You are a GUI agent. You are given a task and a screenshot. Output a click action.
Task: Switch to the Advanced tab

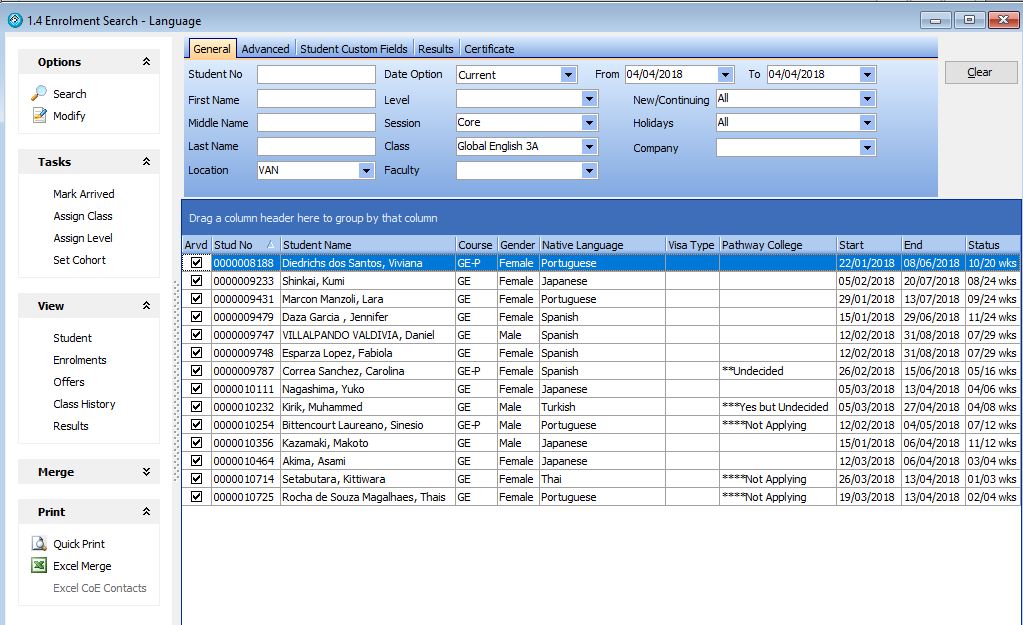click(265, 47)
